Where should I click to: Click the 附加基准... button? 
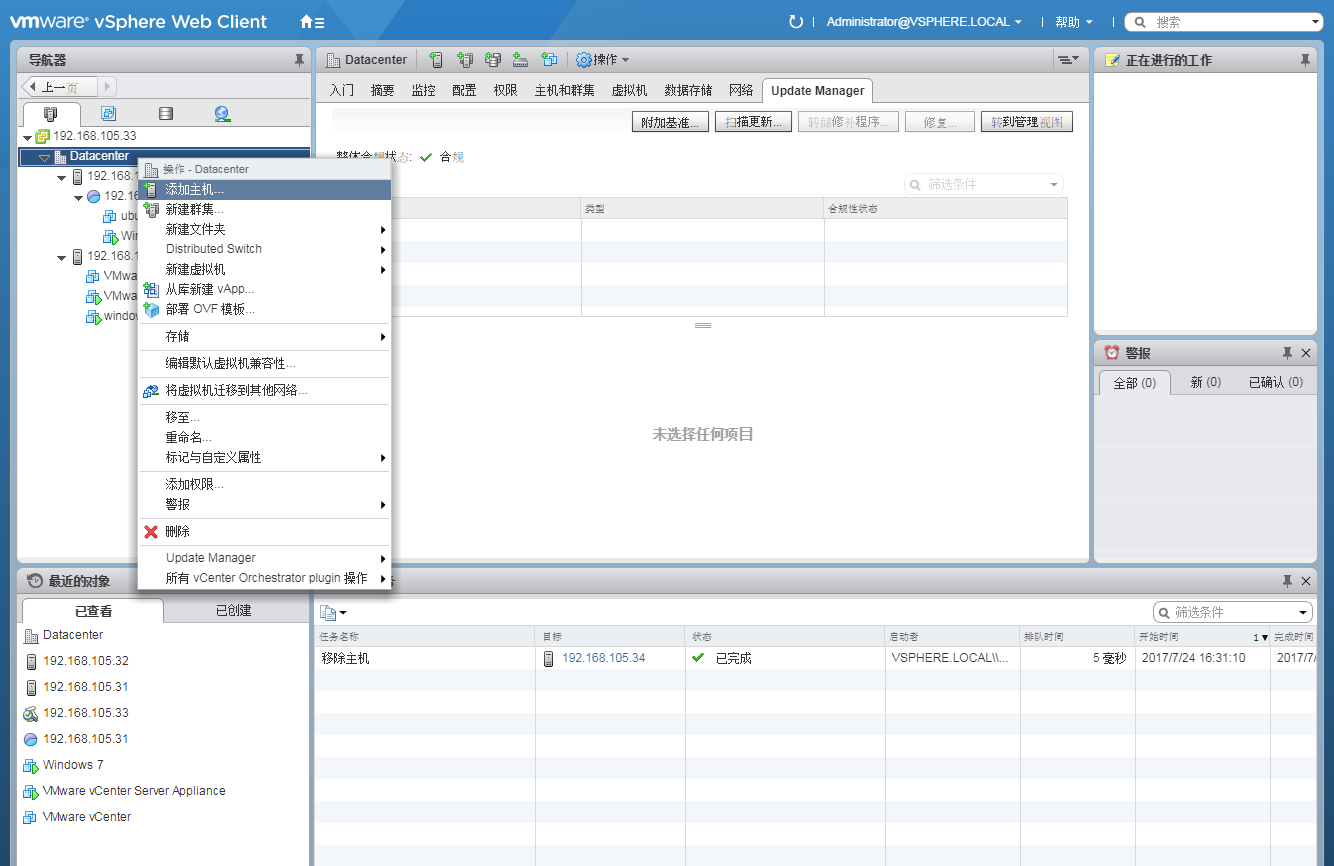[x=670, y=122]
